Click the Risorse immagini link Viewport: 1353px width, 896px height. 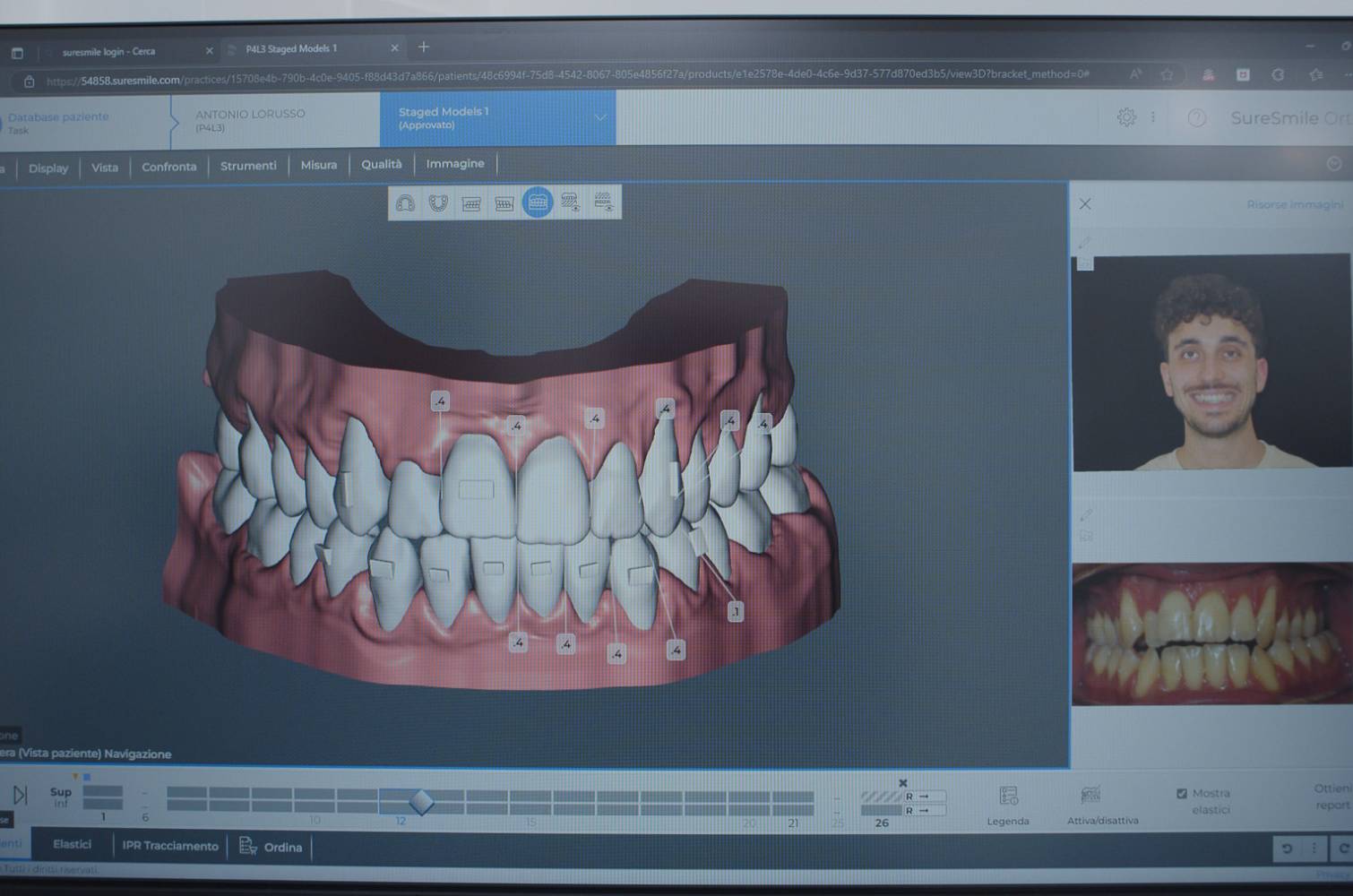pyautogui.click(x=1295, y=205)
